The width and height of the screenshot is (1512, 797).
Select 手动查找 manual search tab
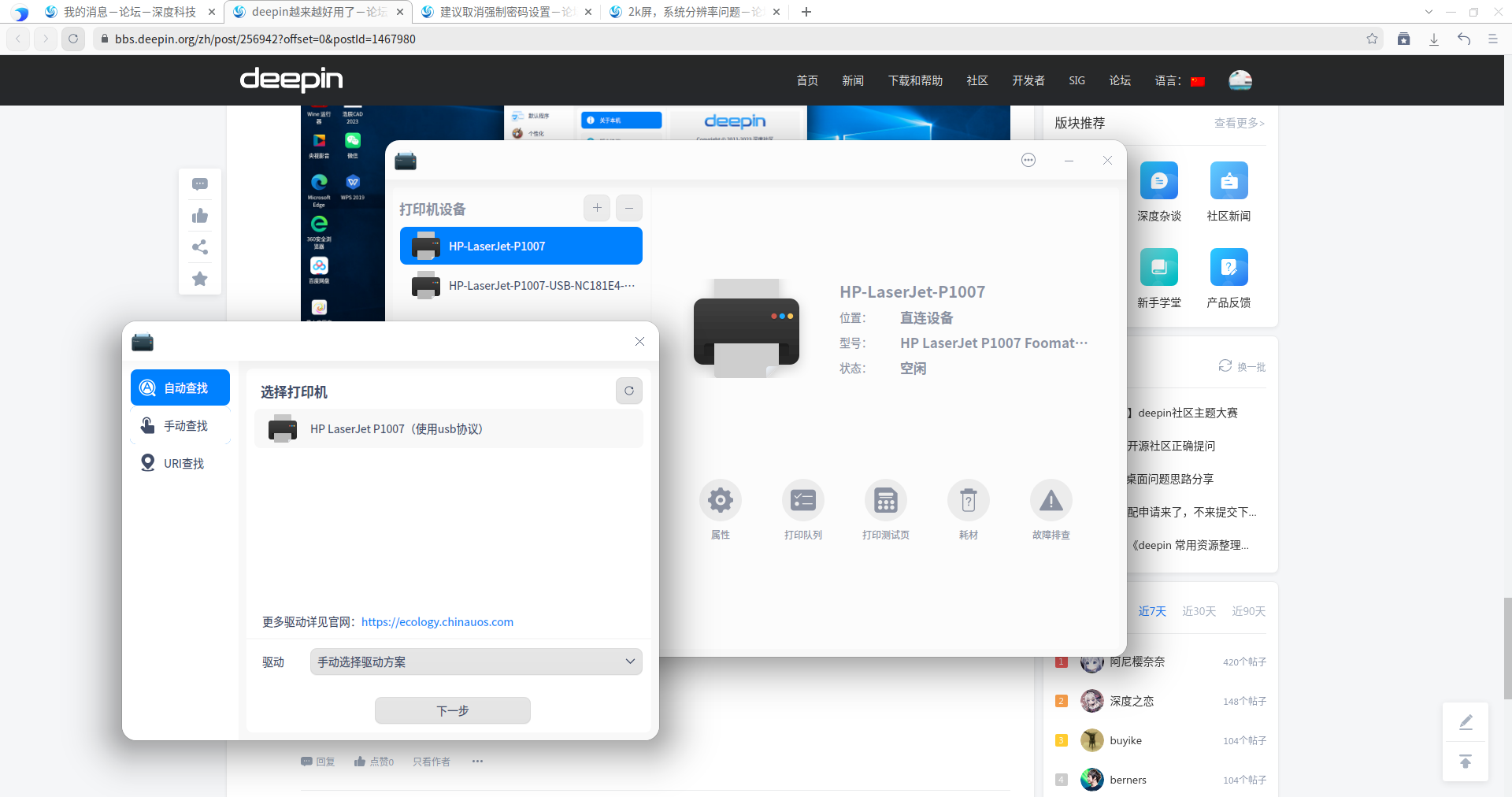tap(180, 425)
